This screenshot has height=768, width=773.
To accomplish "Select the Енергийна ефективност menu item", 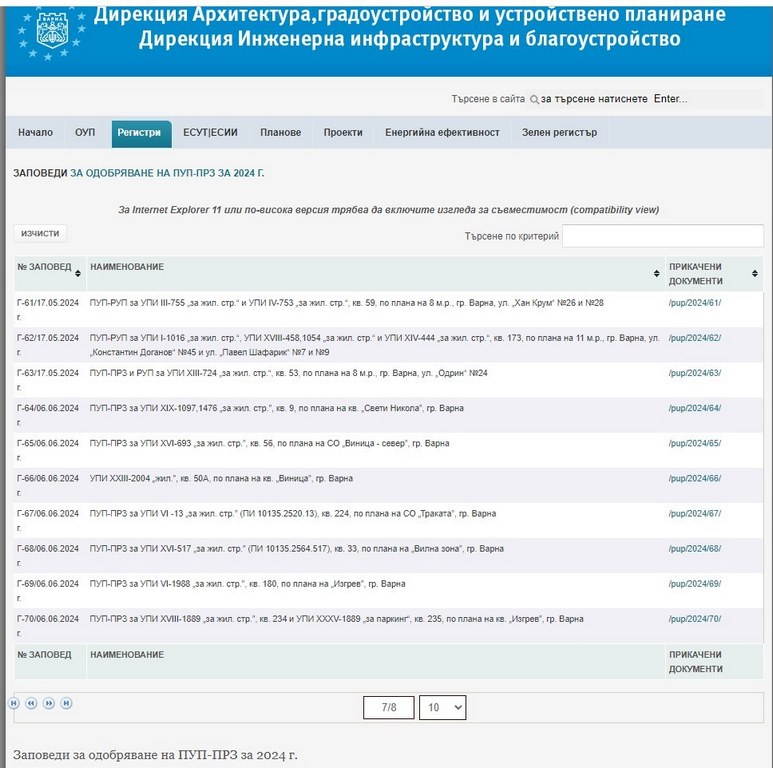I will click(x=442, y=133).
